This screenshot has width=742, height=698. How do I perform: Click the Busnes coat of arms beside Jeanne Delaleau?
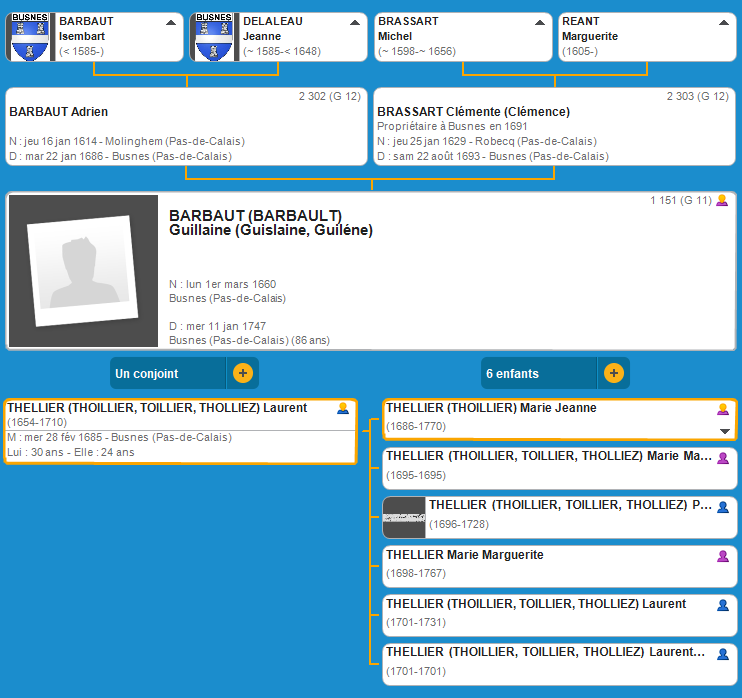(x=215, y=37)
